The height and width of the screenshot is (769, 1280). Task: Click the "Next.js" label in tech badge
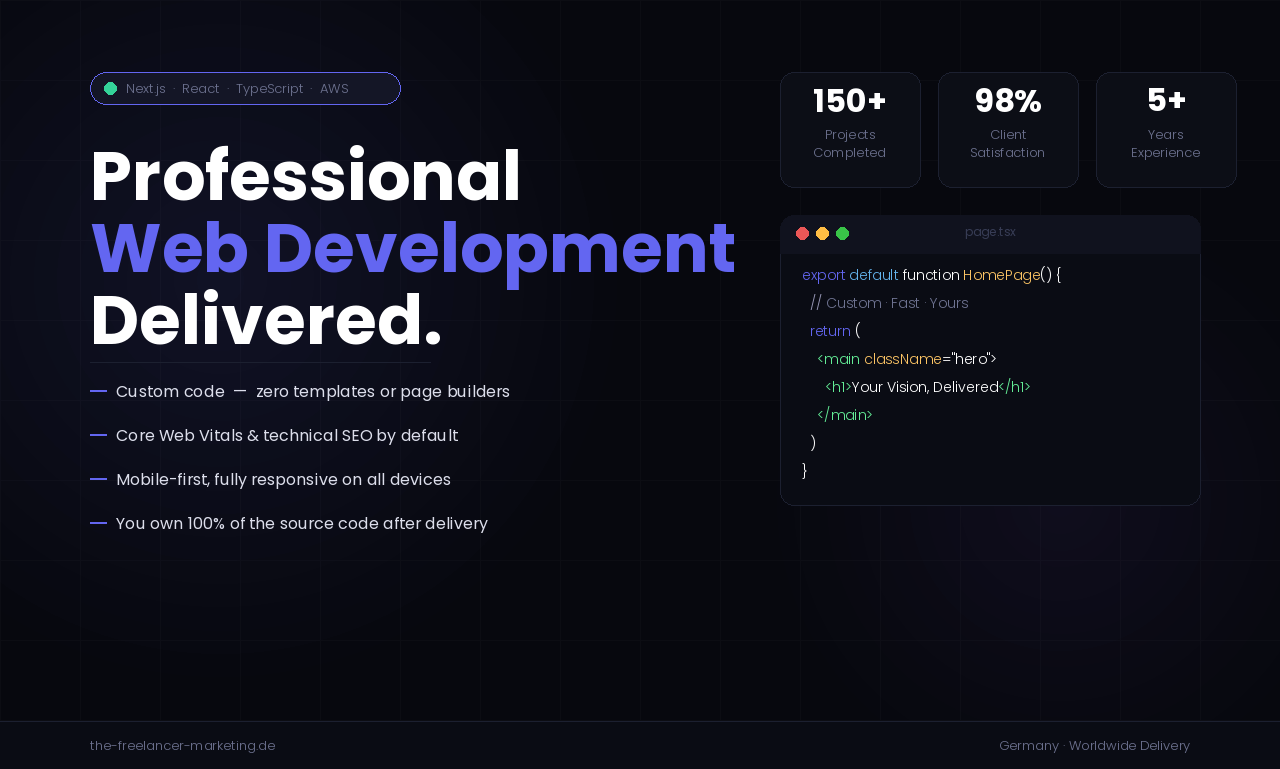point(146,89)
